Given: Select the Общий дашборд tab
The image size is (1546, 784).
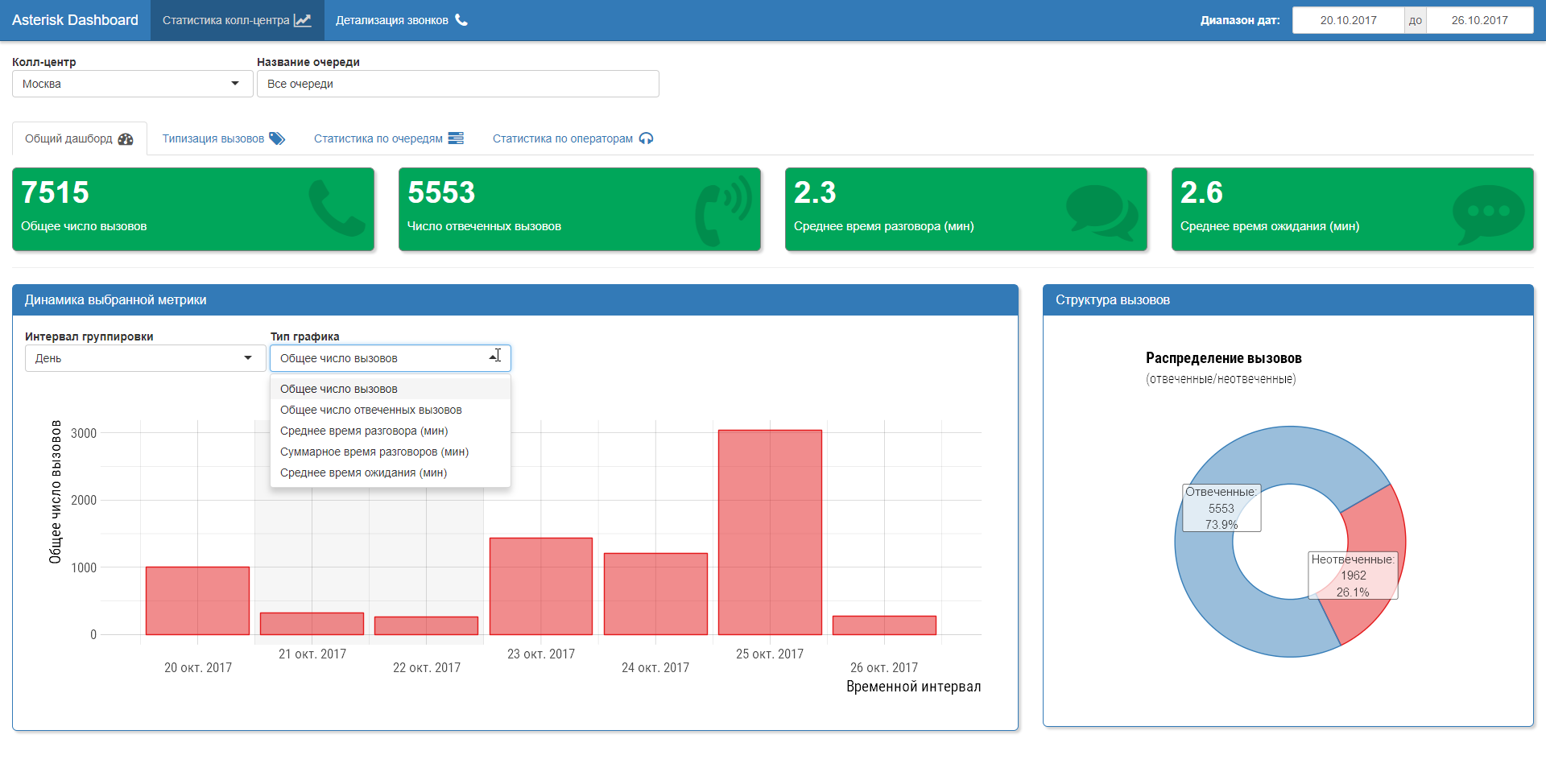Looking at the screenshot, I should pyautogui.click(x=79, y=138).
